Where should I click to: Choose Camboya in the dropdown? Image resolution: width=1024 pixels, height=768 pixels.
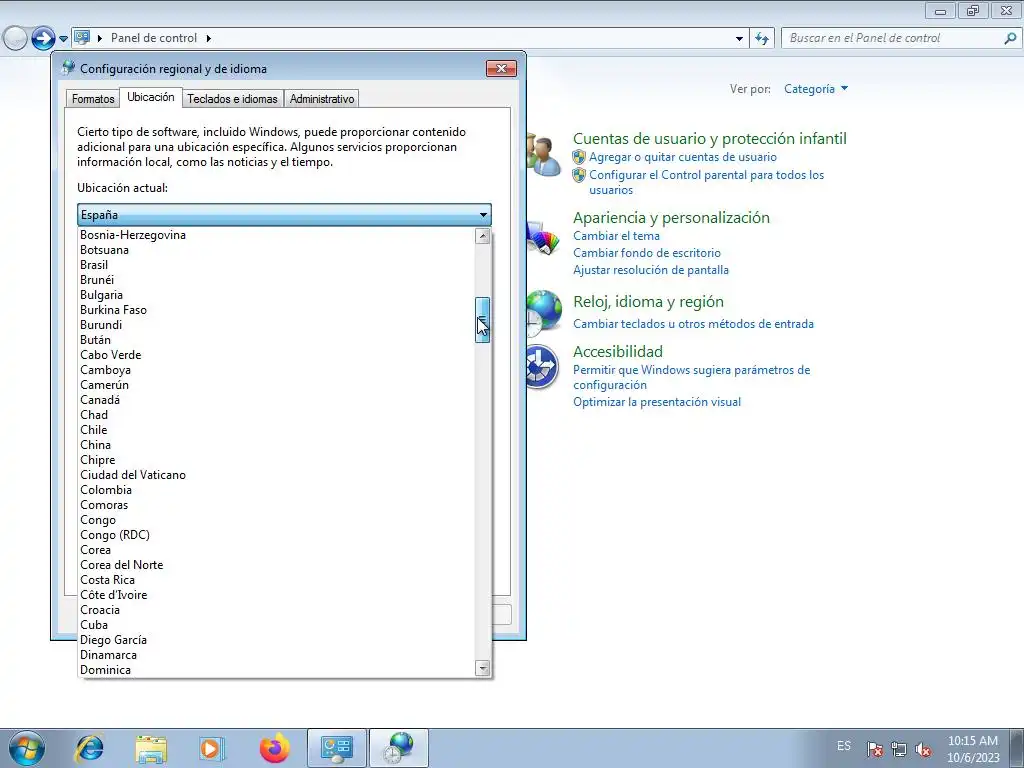276,370
